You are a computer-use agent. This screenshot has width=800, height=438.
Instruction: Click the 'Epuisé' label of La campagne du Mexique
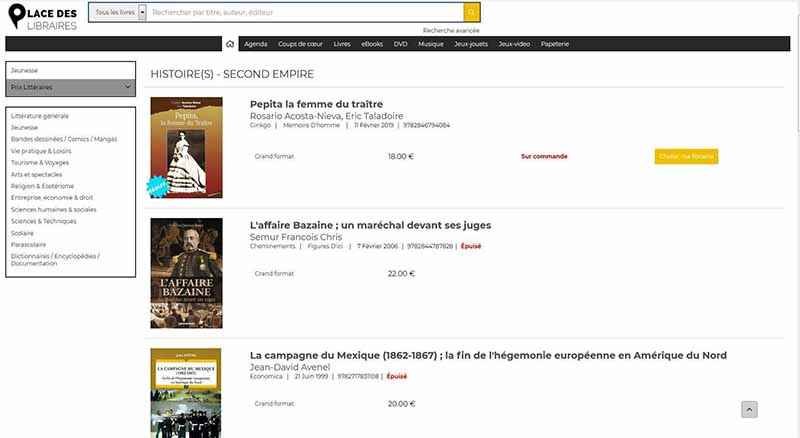tap(397, 376)
